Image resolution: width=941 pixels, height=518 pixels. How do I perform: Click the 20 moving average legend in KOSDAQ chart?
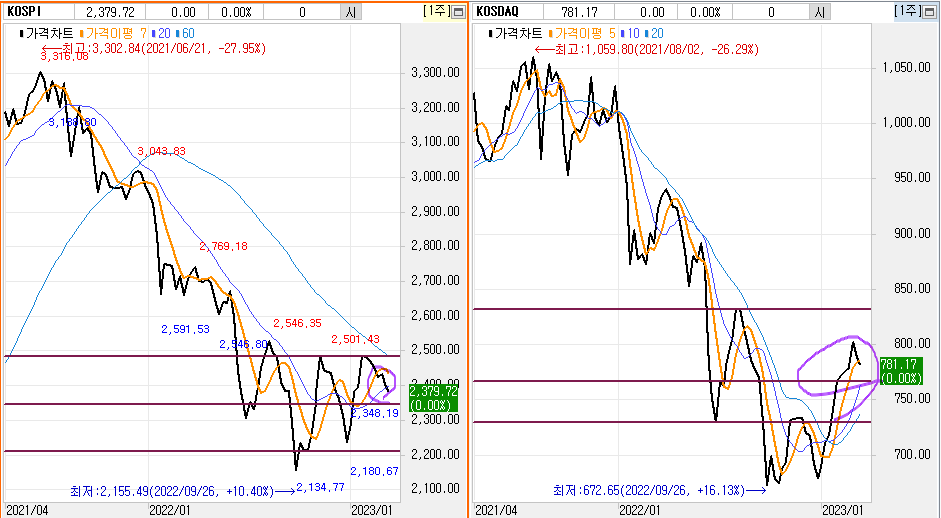(x=655, y=34)
